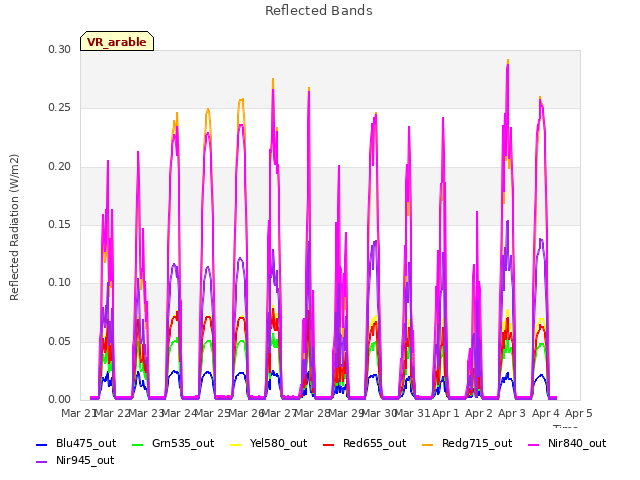Click the 0.00 y-axis tick label
Screen dimensions: 640x480
pyautogui.click(x=60, y=399)
